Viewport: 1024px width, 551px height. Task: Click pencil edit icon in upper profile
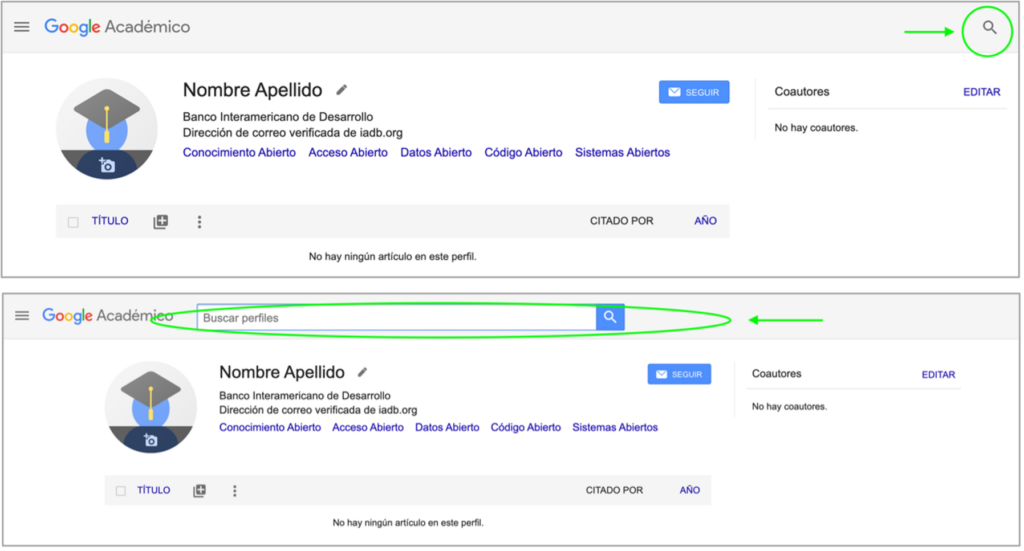click(342, 90)
